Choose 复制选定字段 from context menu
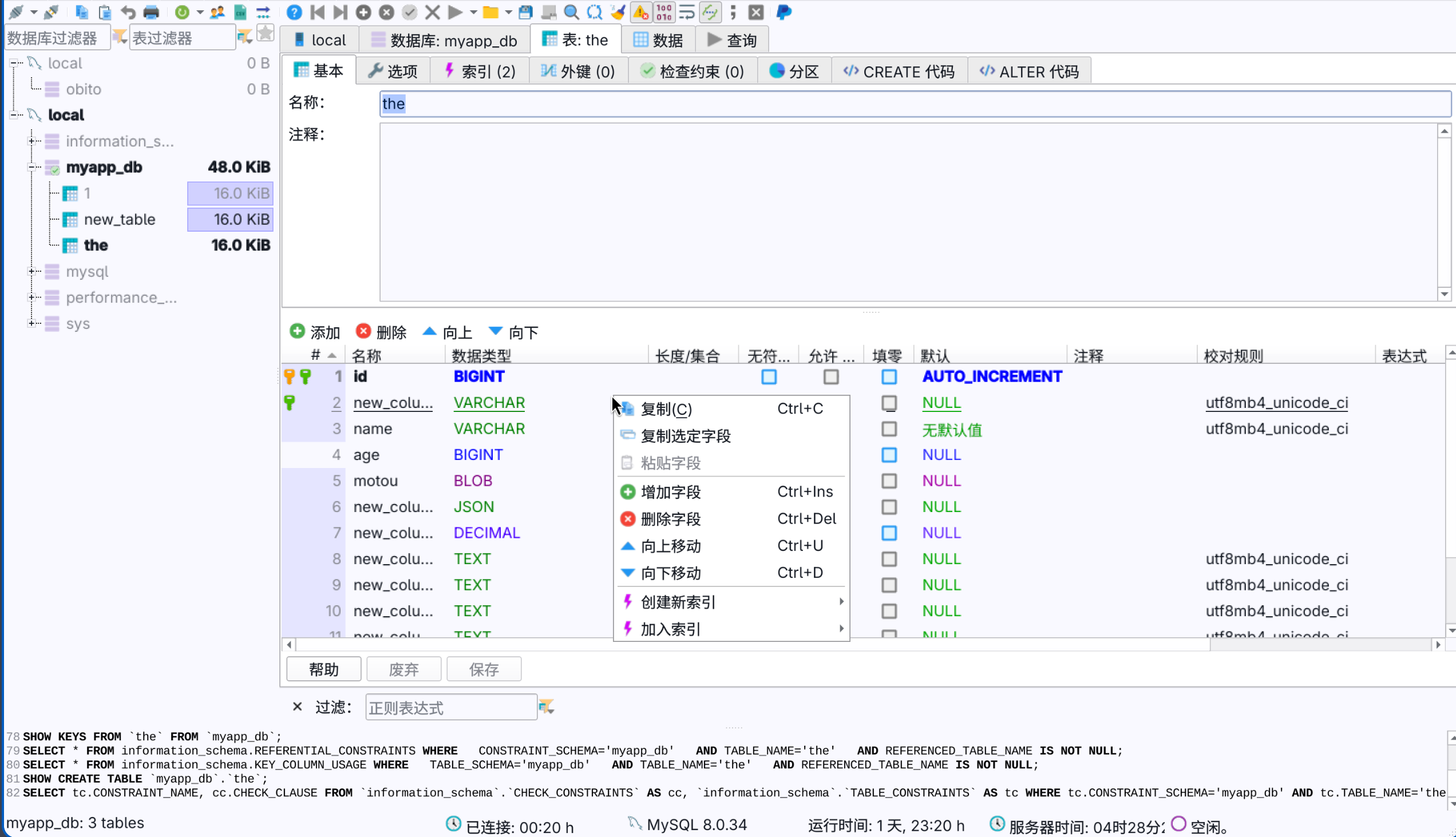Screen dimensions: 1456x837 [731, 437]
